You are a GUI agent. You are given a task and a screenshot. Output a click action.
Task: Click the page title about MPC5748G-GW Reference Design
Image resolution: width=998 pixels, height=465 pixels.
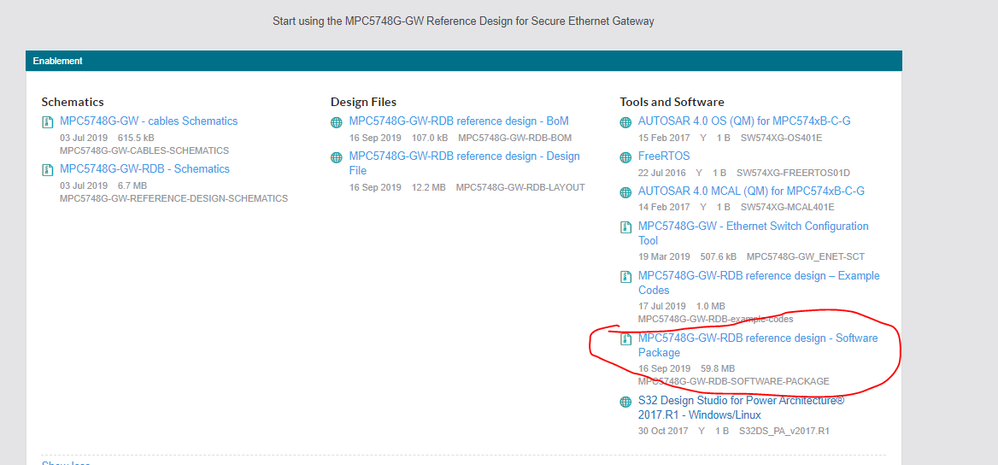point(463,21)
